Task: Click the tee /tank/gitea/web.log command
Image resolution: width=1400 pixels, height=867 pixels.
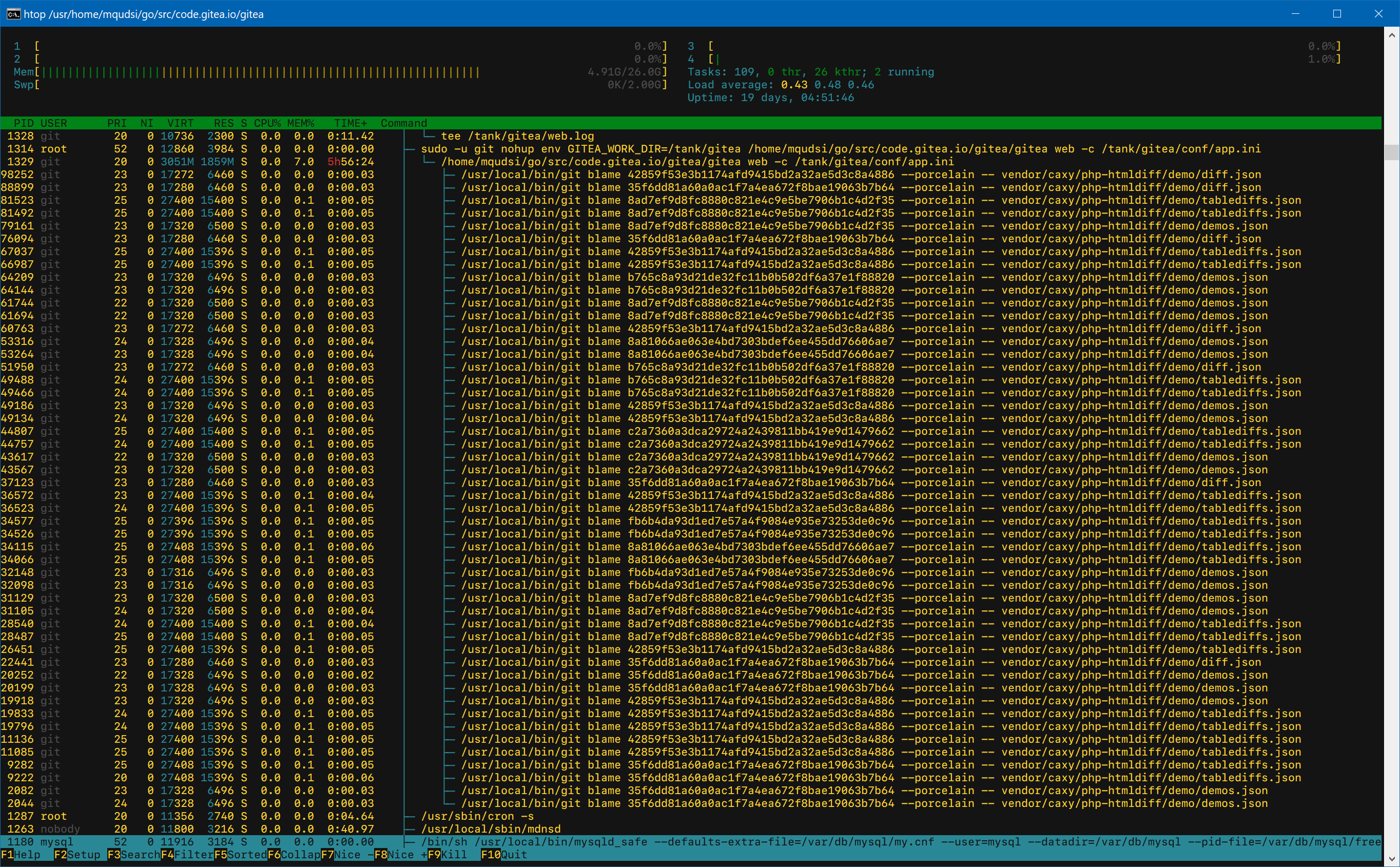Action: coord(517,136)
